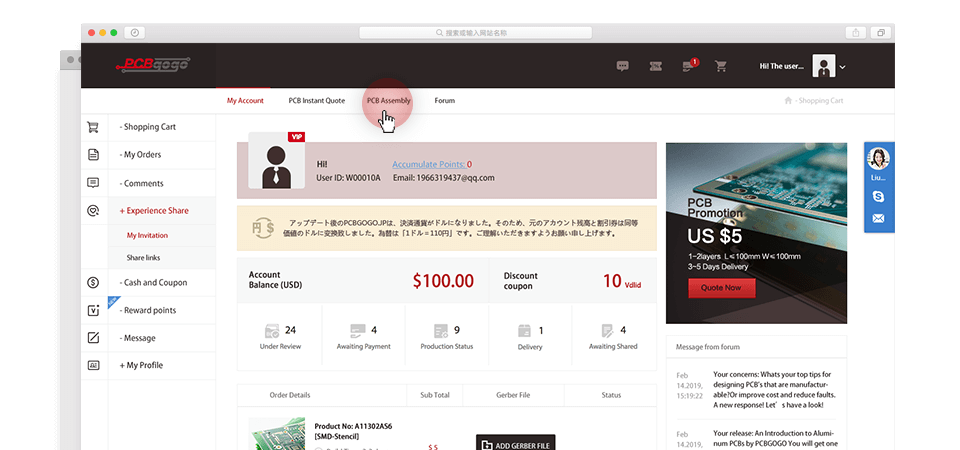960x450 pixels.
Task: Open the shopping cart icon in header
Action: [x=720, y=66]
